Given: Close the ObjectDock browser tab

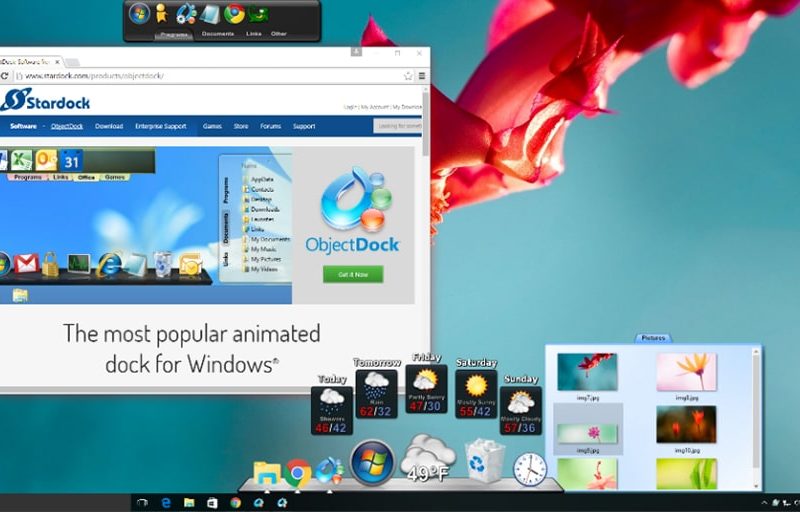Looking at the screenshot, I should coord(57,62).
